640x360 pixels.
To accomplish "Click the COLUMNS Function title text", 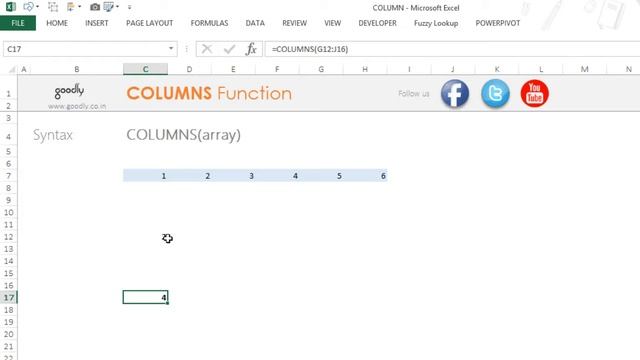I will click(209, 93).
